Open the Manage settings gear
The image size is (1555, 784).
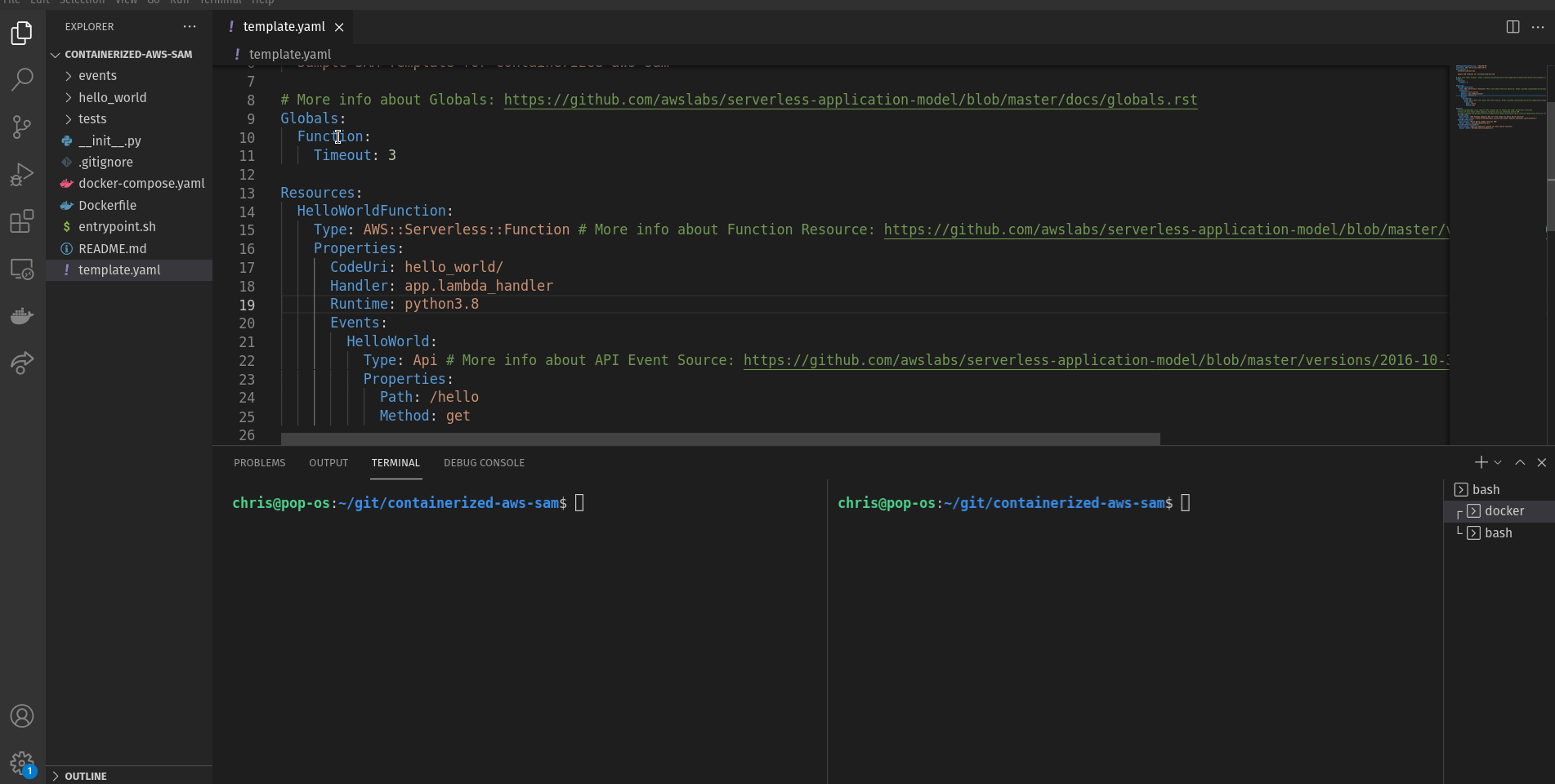point(22,764)
